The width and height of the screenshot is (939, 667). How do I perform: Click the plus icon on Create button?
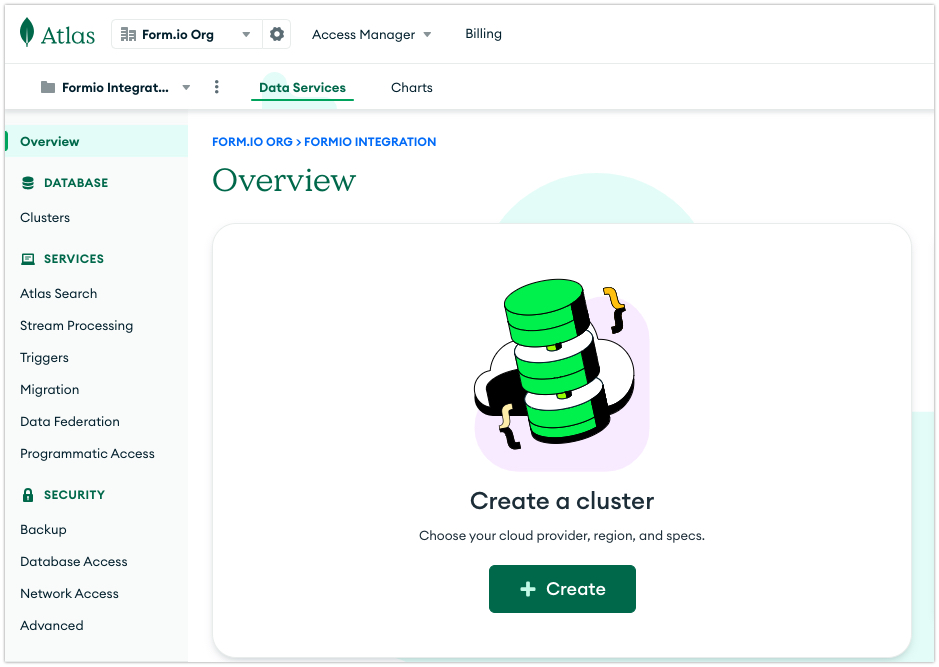tap(528, 589)
